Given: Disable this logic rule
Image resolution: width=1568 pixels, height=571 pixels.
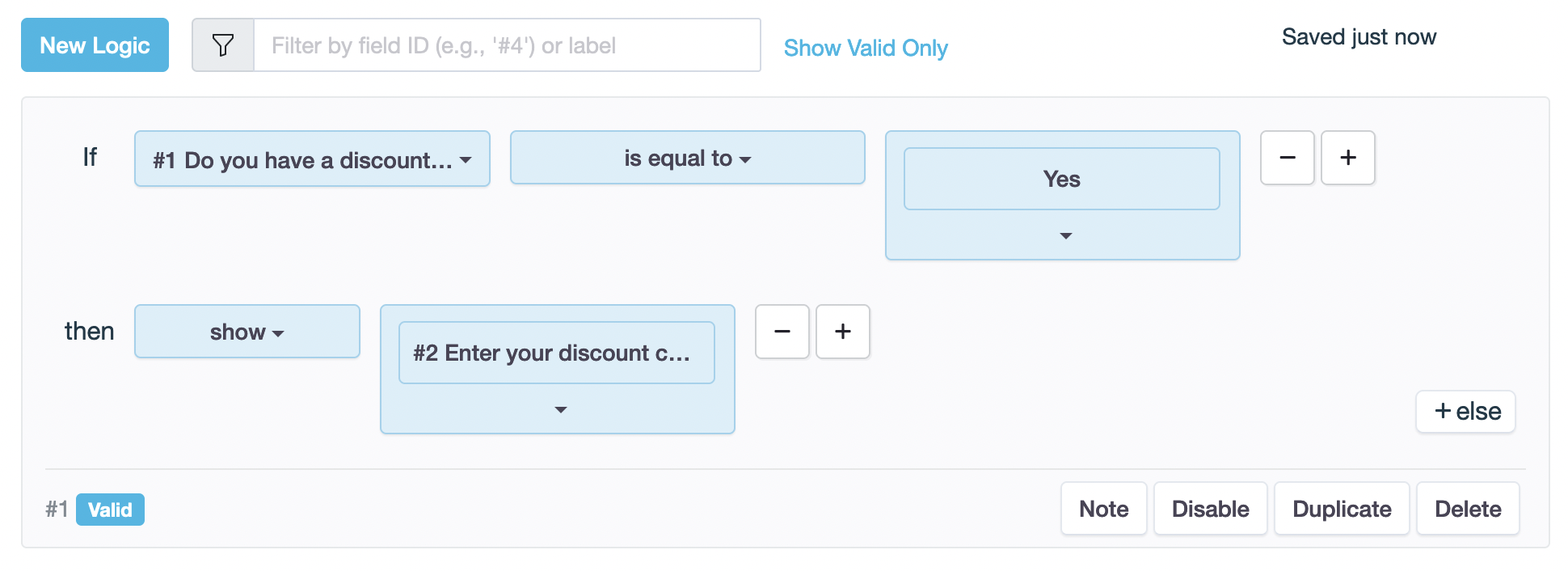Looking at the screenshot, I should click(1210, 509).
